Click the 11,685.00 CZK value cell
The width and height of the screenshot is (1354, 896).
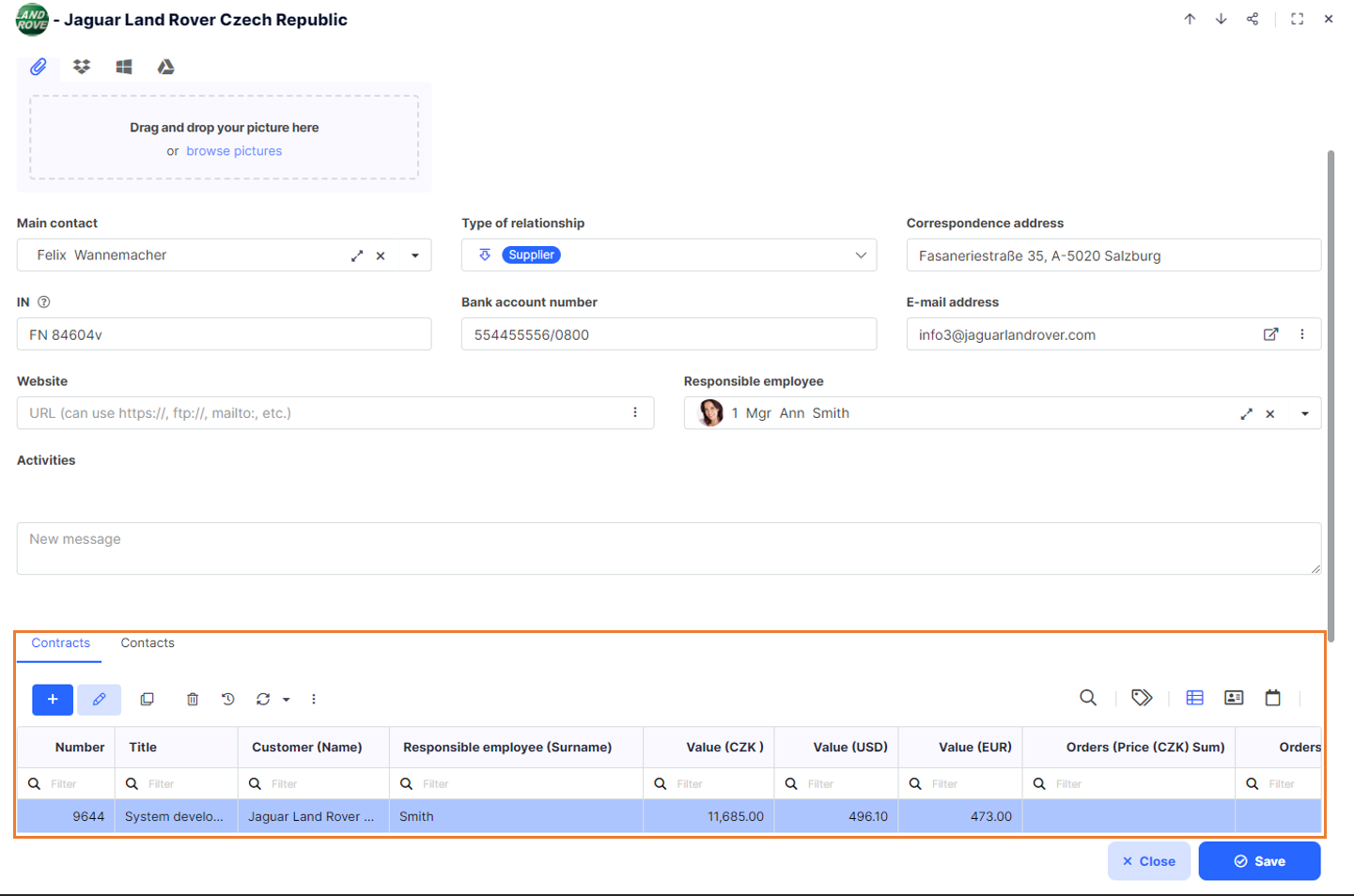[709, 817]
